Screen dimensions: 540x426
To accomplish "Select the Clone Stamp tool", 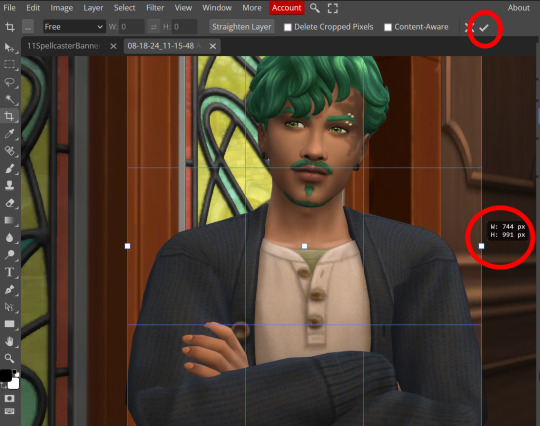I will point(9,186).
